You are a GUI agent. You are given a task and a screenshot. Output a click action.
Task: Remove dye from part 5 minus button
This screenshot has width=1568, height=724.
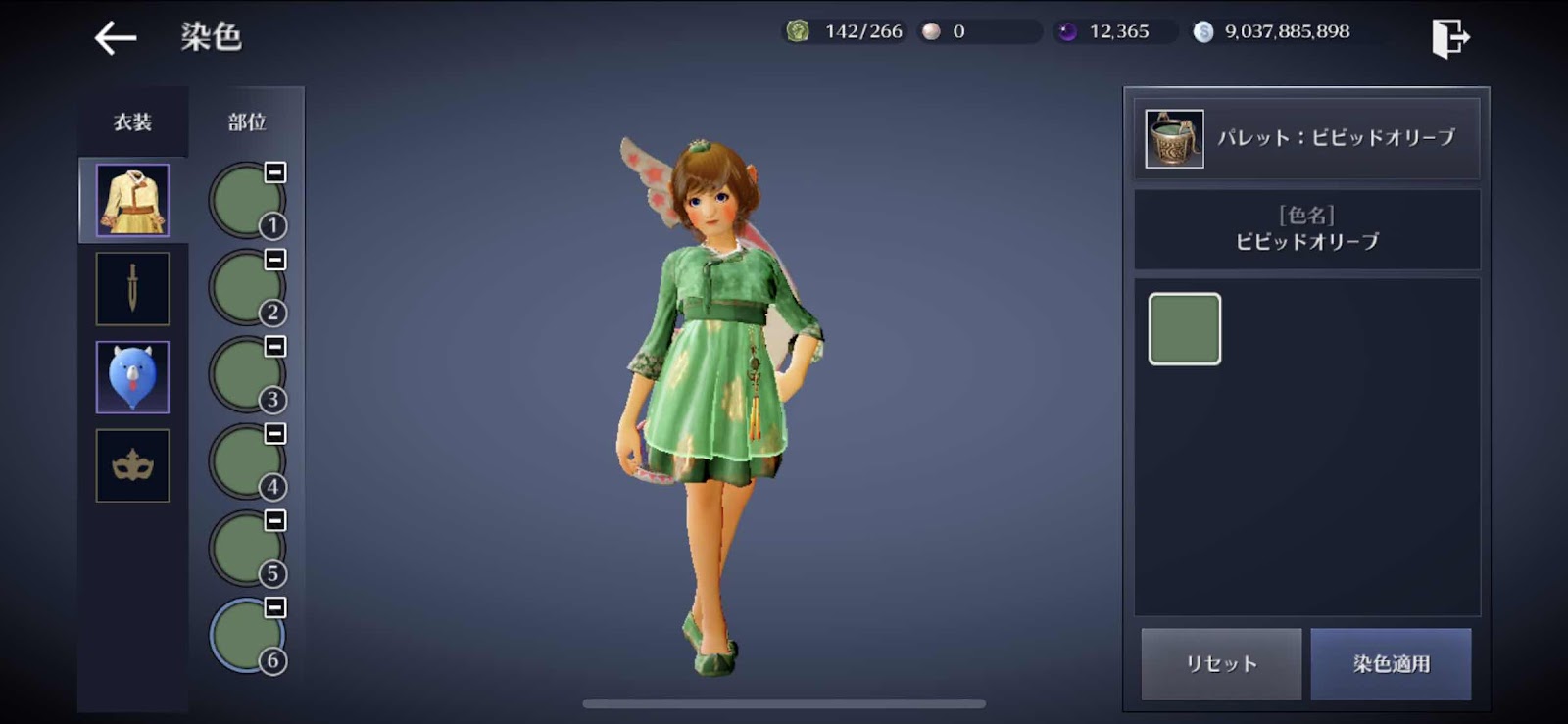(x=275, y=520)
